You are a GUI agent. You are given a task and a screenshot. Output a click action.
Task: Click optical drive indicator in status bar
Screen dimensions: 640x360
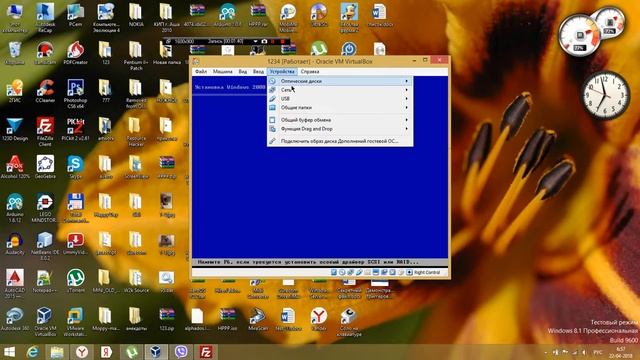coord(342,272)
